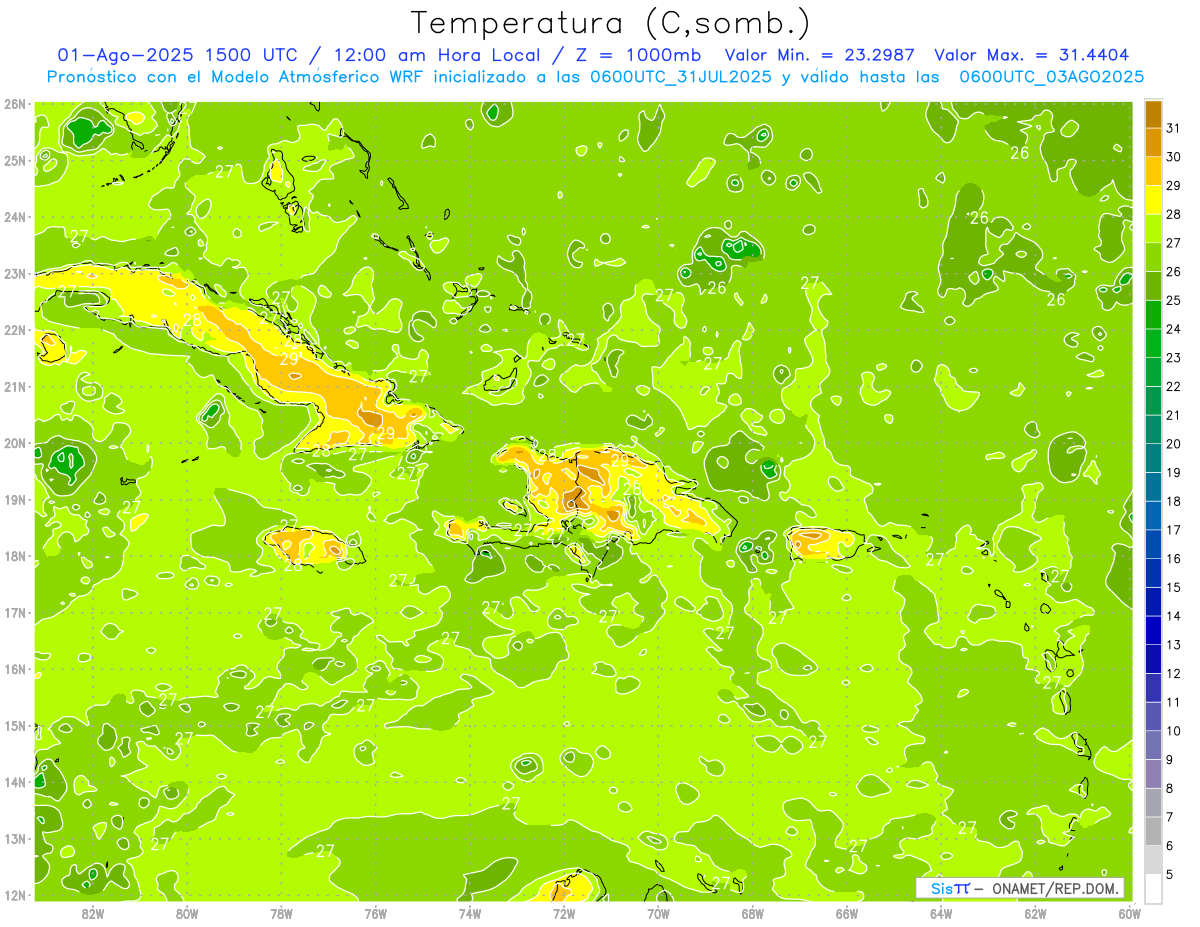The image size is (1200, 927).
Task: Click the 60W longitude axis label
Action: [1130, 913]
